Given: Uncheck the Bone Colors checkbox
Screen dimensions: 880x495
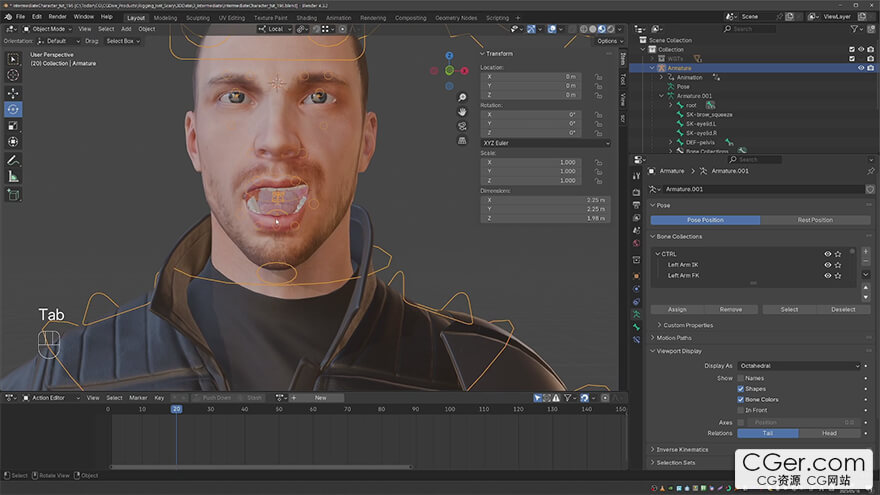Looking at the screenshot, I should click(741, 399).
